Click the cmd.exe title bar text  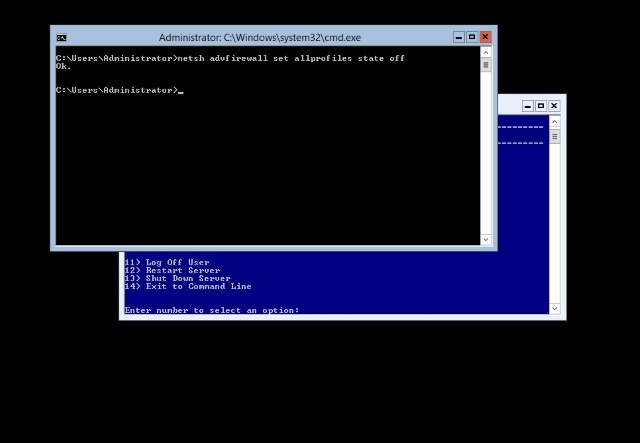260,38
